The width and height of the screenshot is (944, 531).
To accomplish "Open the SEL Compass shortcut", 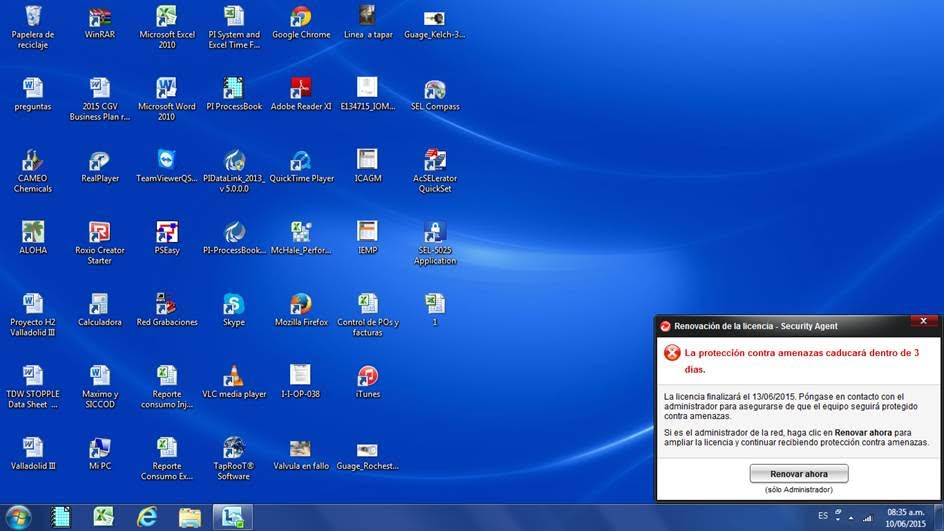I will [435, 95].
